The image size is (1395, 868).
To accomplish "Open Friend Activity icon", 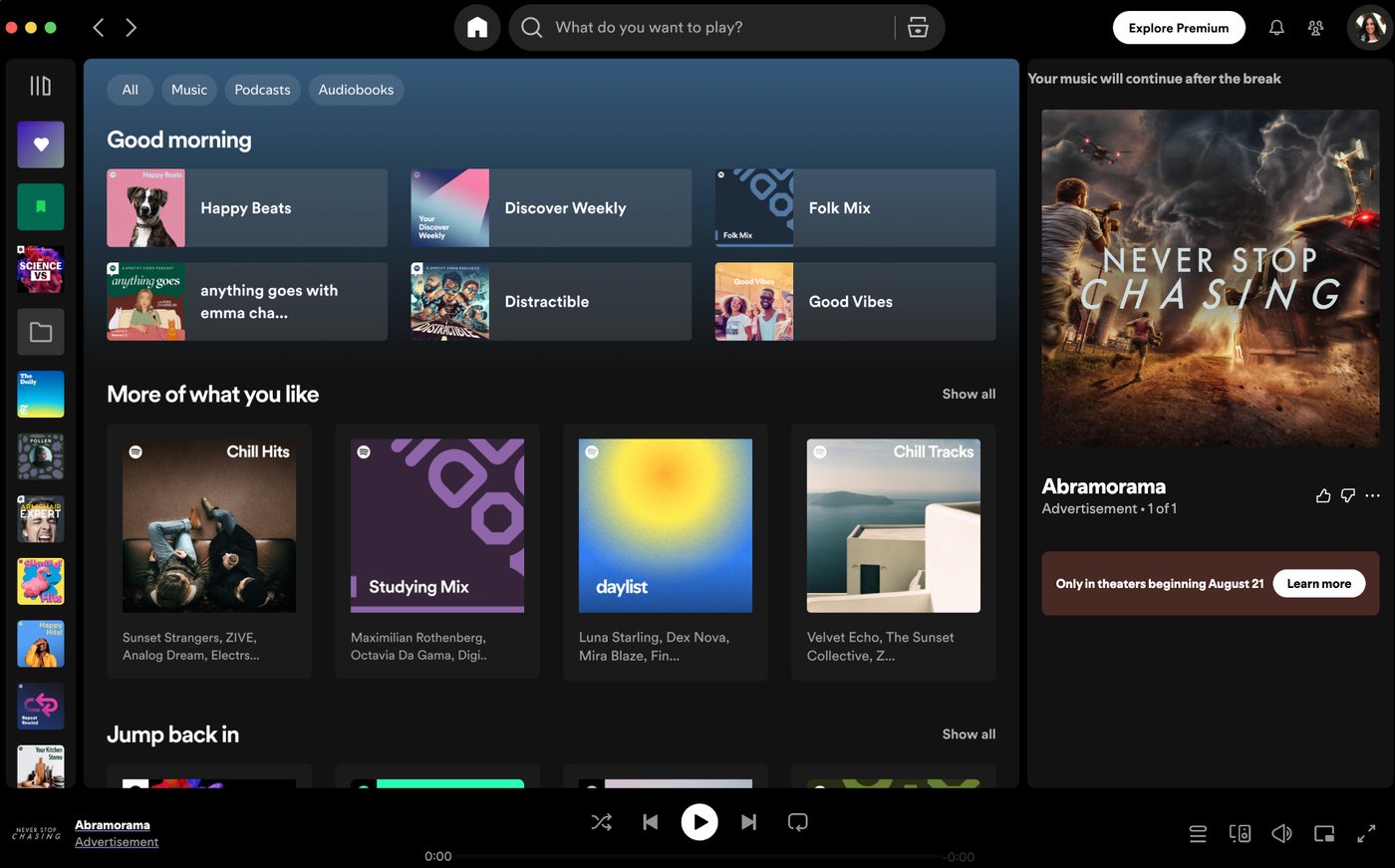I will click(1315, 28).
